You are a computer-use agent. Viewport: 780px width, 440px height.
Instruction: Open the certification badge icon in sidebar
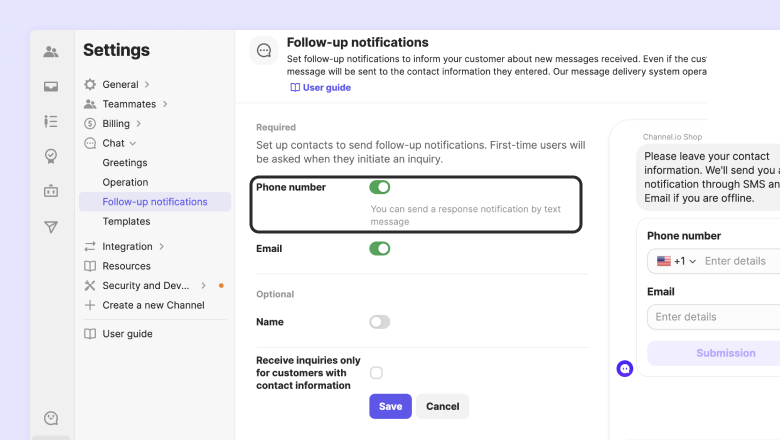51,156
